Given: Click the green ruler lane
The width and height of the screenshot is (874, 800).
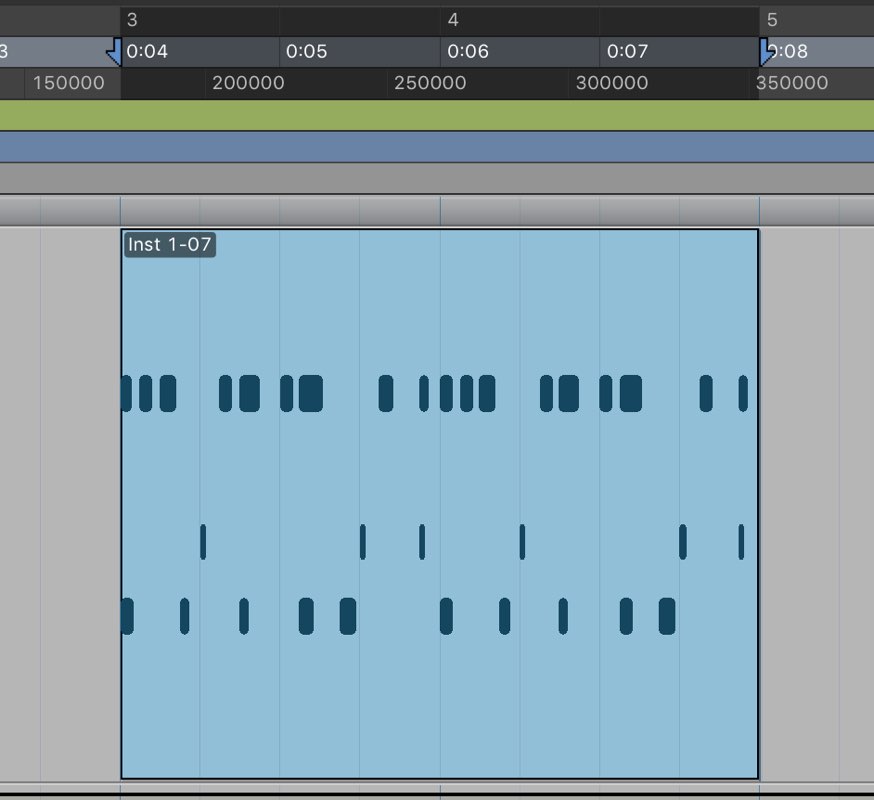Looking at the screenshot, I should click(437, 115).
